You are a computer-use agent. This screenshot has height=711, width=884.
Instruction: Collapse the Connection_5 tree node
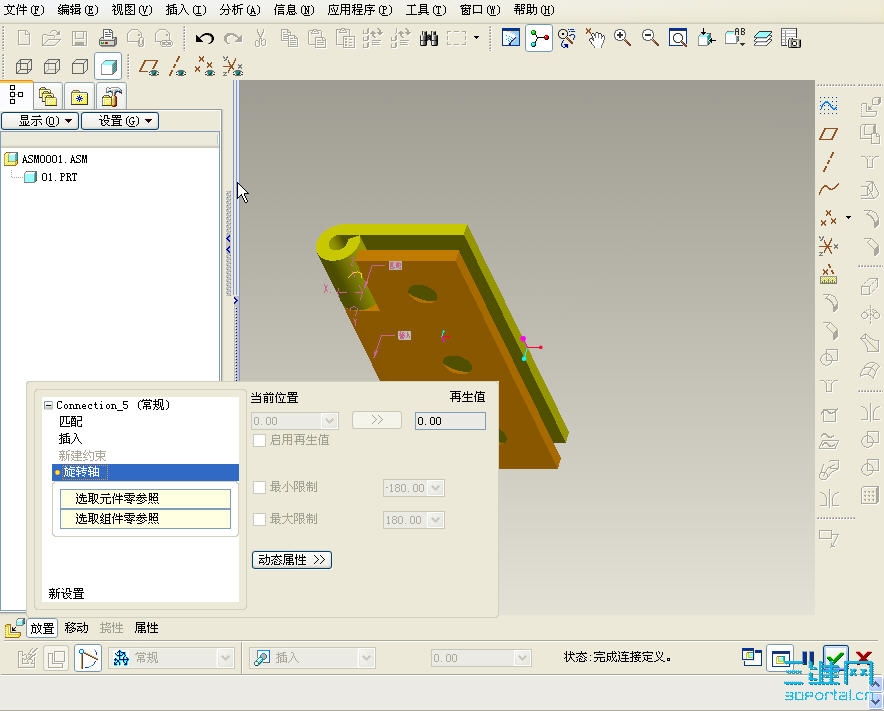click(48, 405)
